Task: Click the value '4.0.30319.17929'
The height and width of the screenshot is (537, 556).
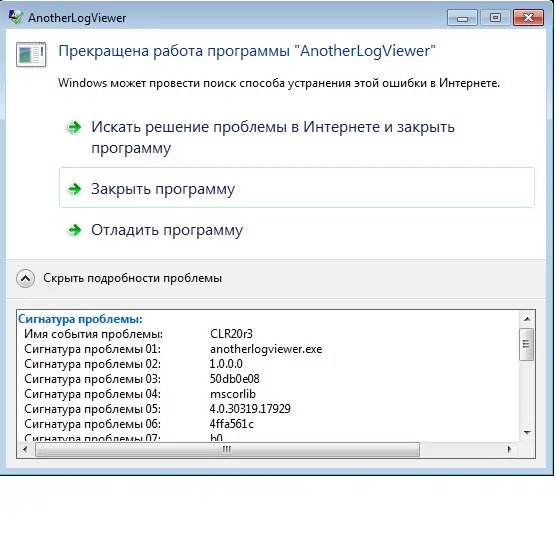Action: tap(250, 409)
